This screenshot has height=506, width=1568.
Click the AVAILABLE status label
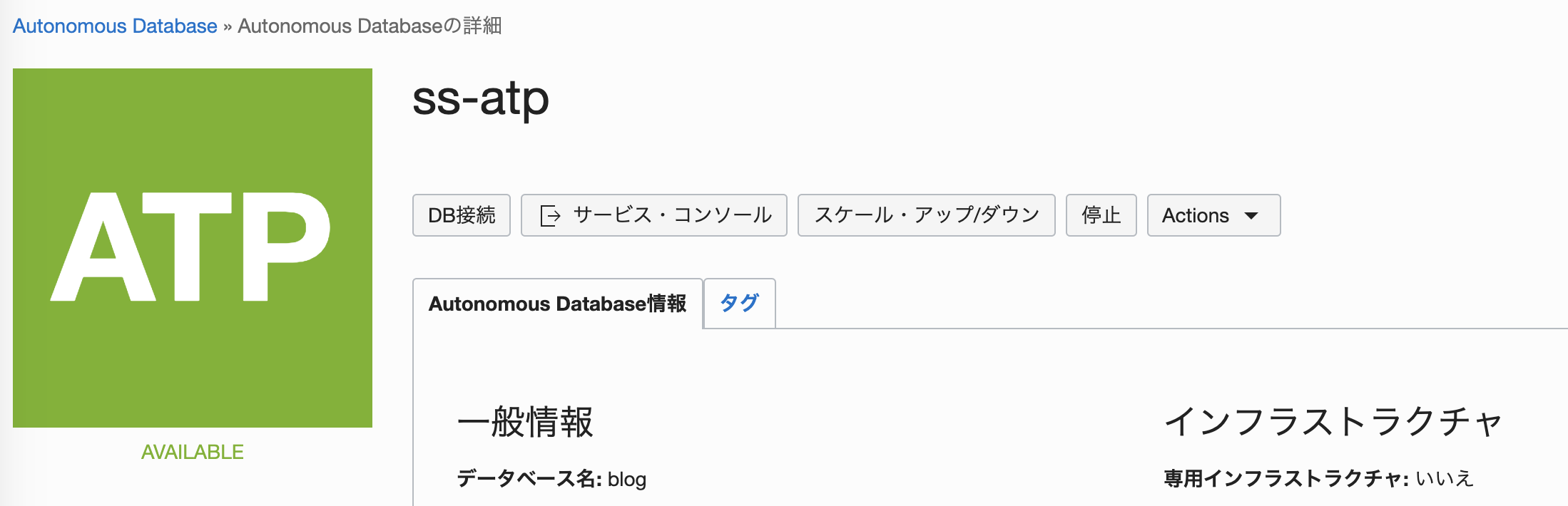[193, 452]
